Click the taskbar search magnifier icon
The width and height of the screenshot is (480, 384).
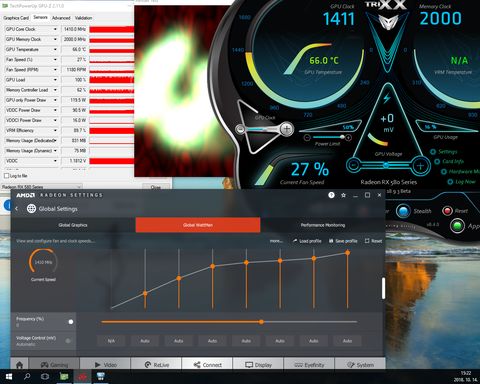pyautogui.click(x=27, y=377)
